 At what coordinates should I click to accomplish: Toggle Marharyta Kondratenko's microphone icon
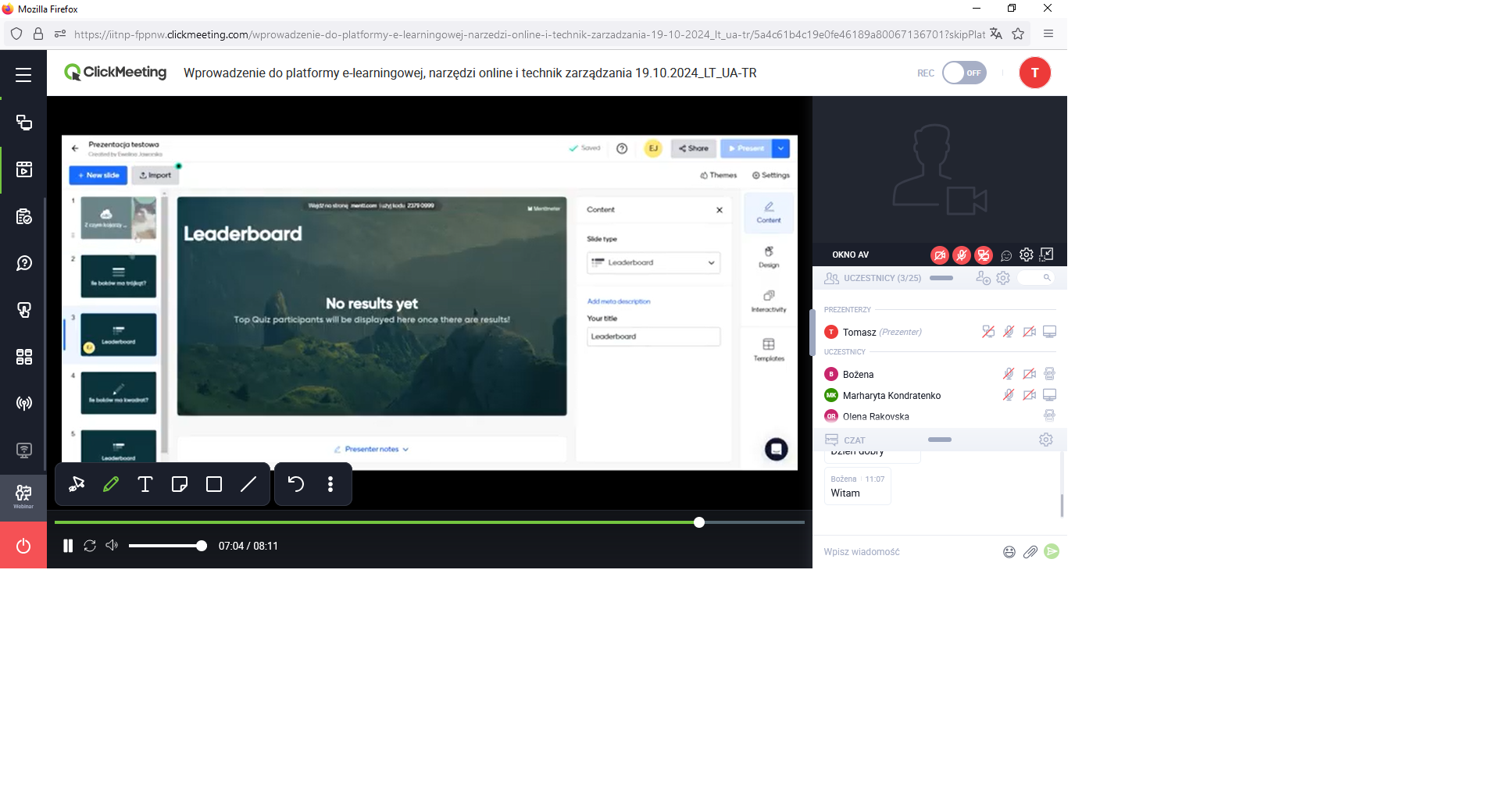pyautogui.click(x=1009, y=395)
